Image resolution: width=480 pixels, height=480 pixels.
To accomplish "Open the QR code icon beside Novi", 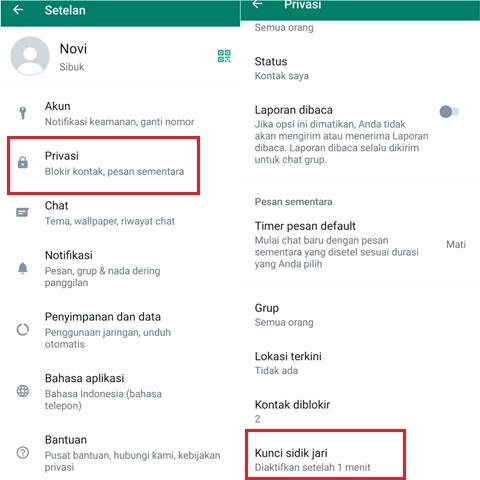I will pyautogui.click(x=224, y=56).
